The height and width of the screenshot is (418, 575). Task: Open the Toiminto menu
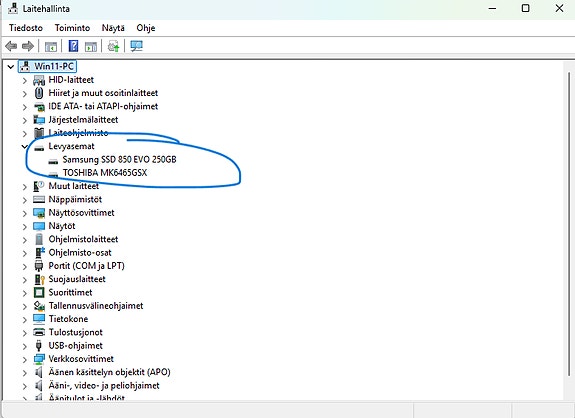(72, 28)
